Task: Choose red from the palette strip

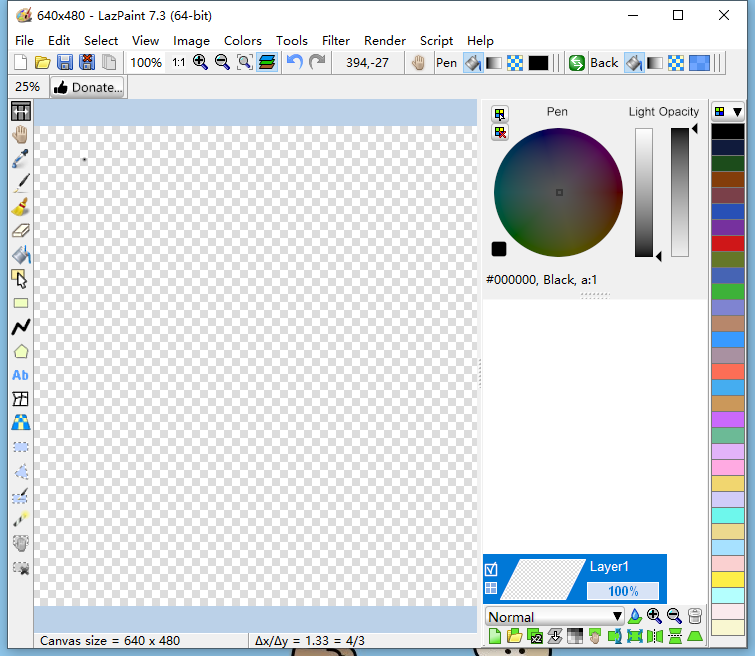Action: 728,243
